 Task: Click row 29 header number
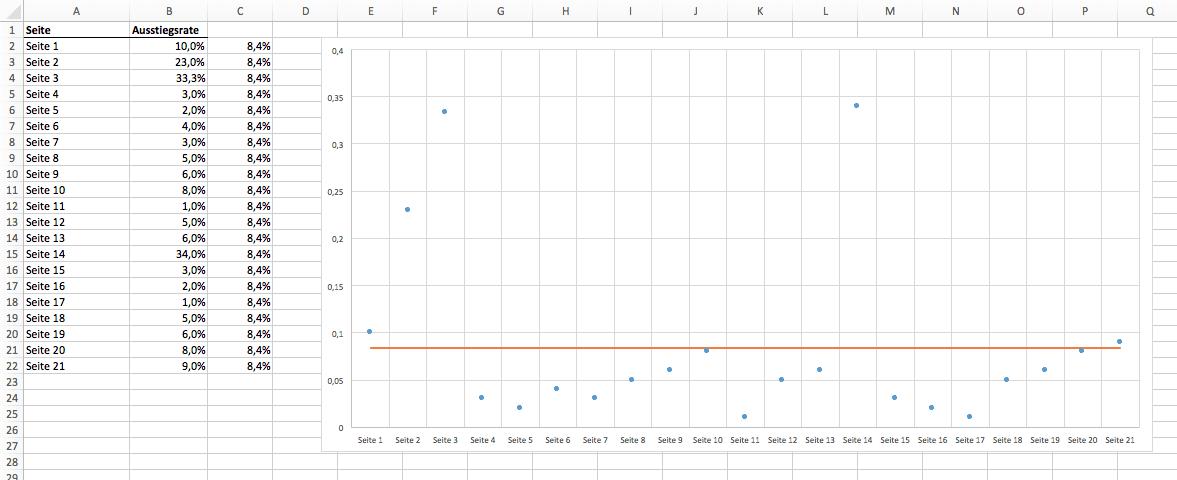click(x=11, y=476)
